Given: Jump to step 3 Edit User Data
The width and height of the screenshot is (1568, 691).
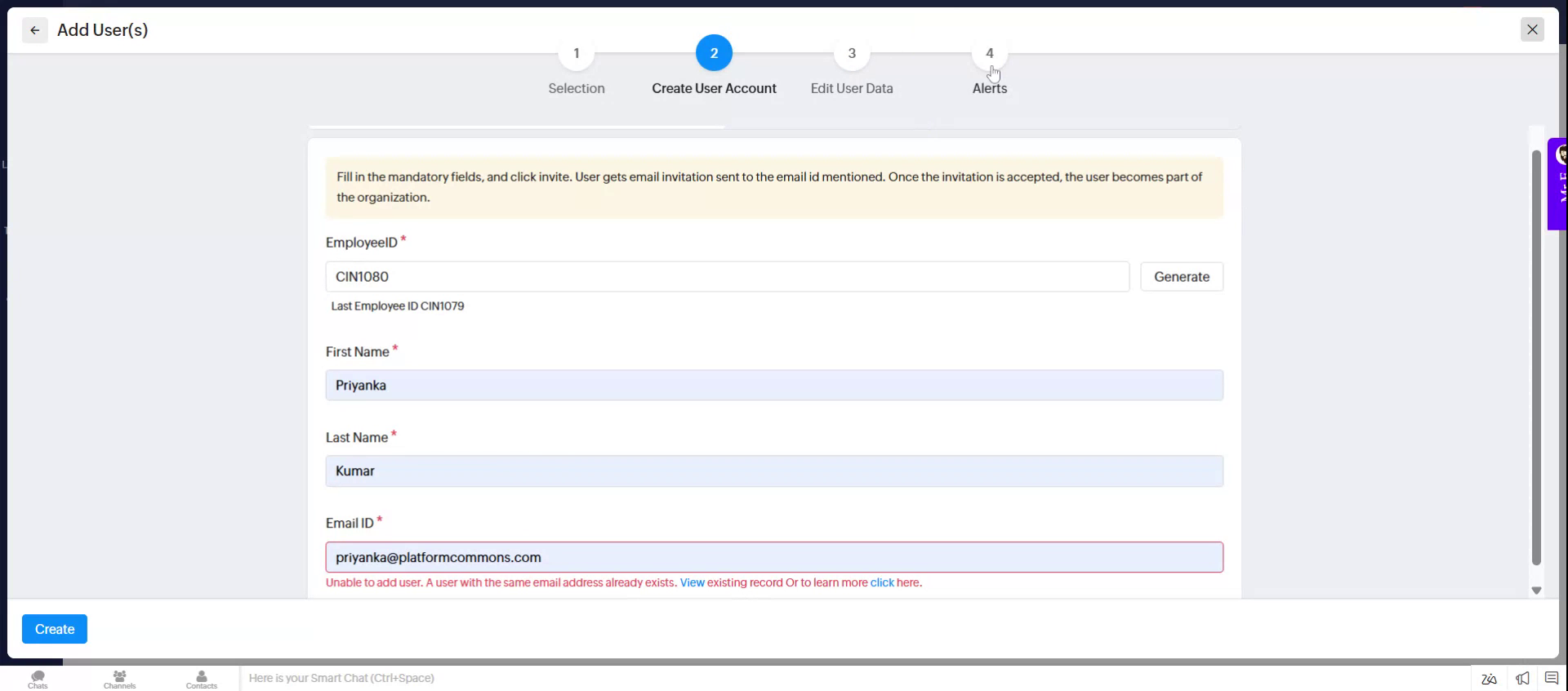Looking at the screenshot, I should point(852,53).
